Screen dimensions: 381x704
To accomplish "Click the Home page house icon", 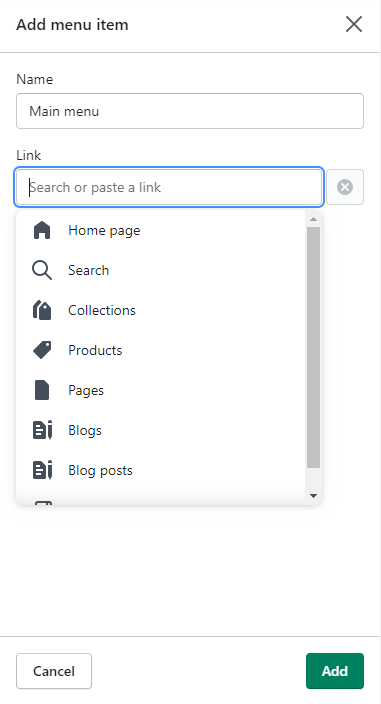I will (x=42, y=230).
